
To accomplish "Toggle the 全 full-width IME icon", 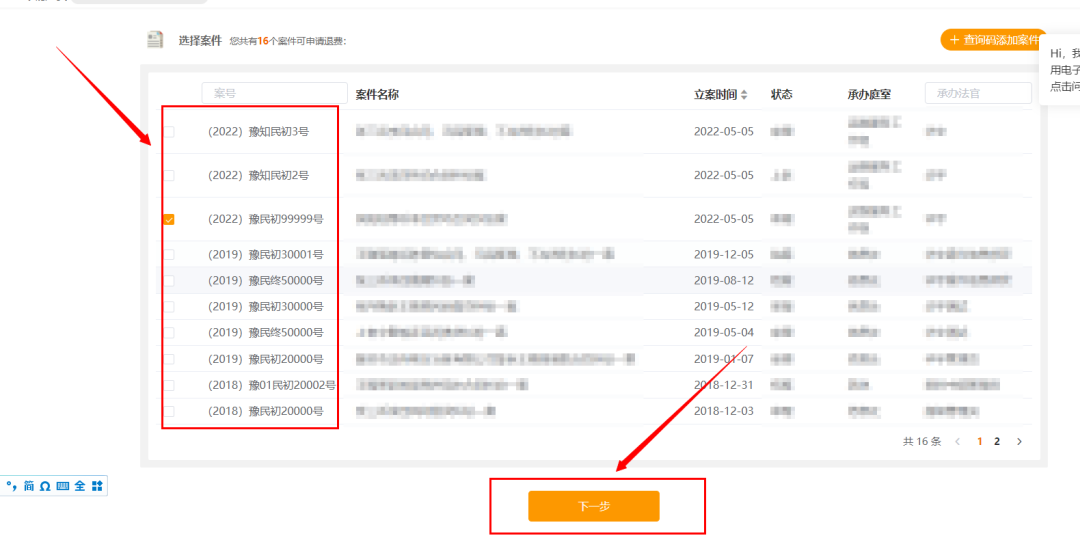I will tap(79, 486).
